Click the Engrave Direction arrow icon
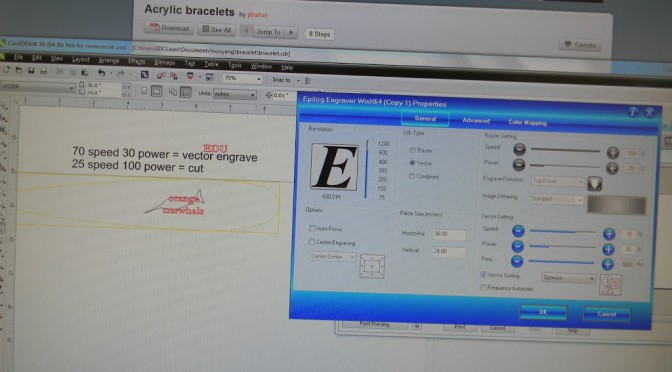This screenshot has height=372, width=672. click(594, 183)
